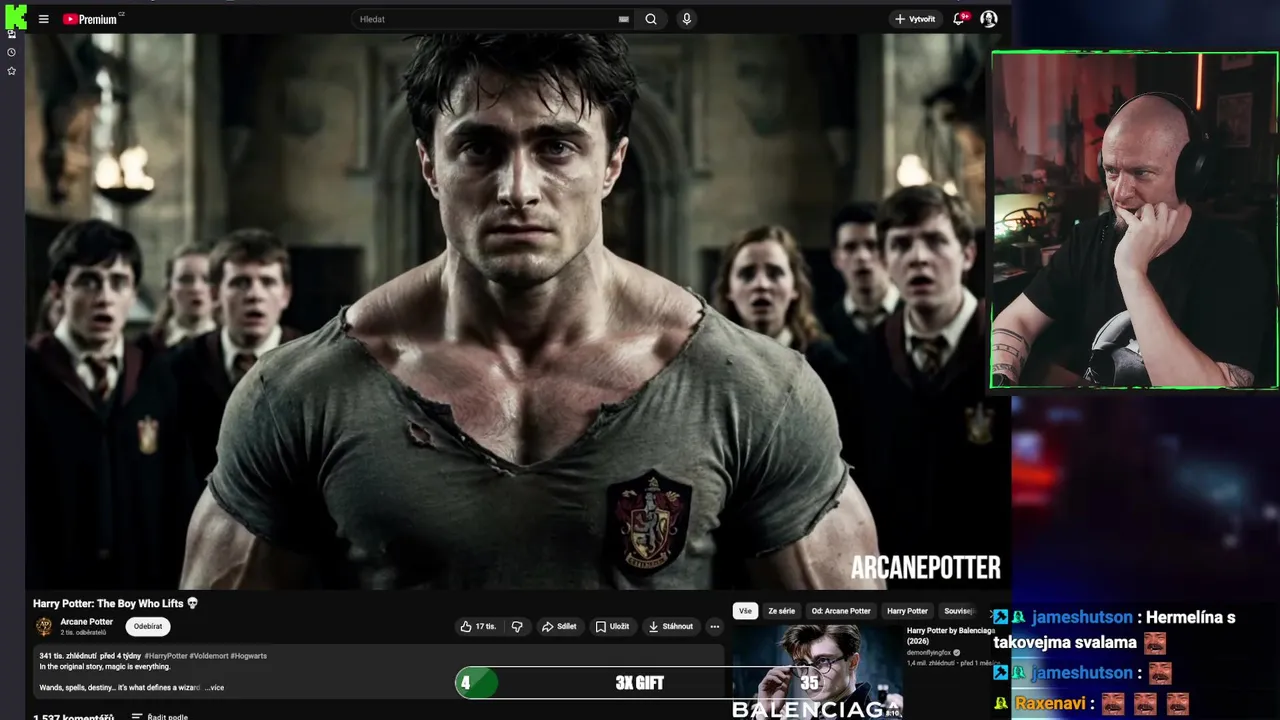Open Arcane Potter channel name link
Viewport: 1280px width, 720px height.
click(87, 622)
